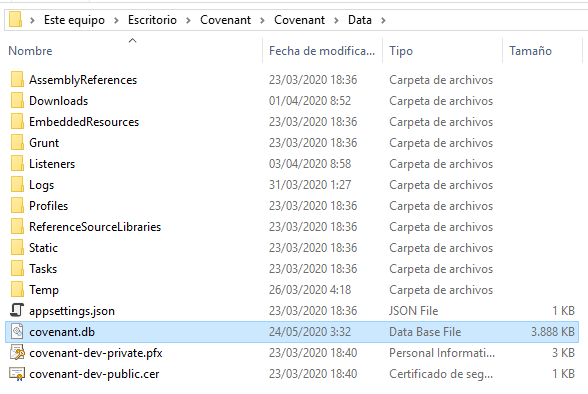588x394 pixels.
Task: Select the Logs folder name
Action: pyautogui.click(x=42, y=185)
